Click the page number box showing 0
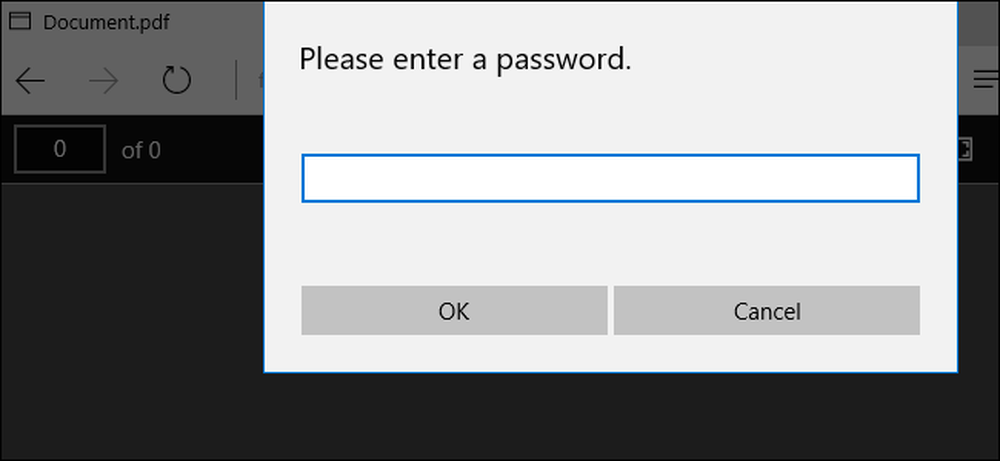Viewport: 1000px width, 461px height. pos(60,149)
